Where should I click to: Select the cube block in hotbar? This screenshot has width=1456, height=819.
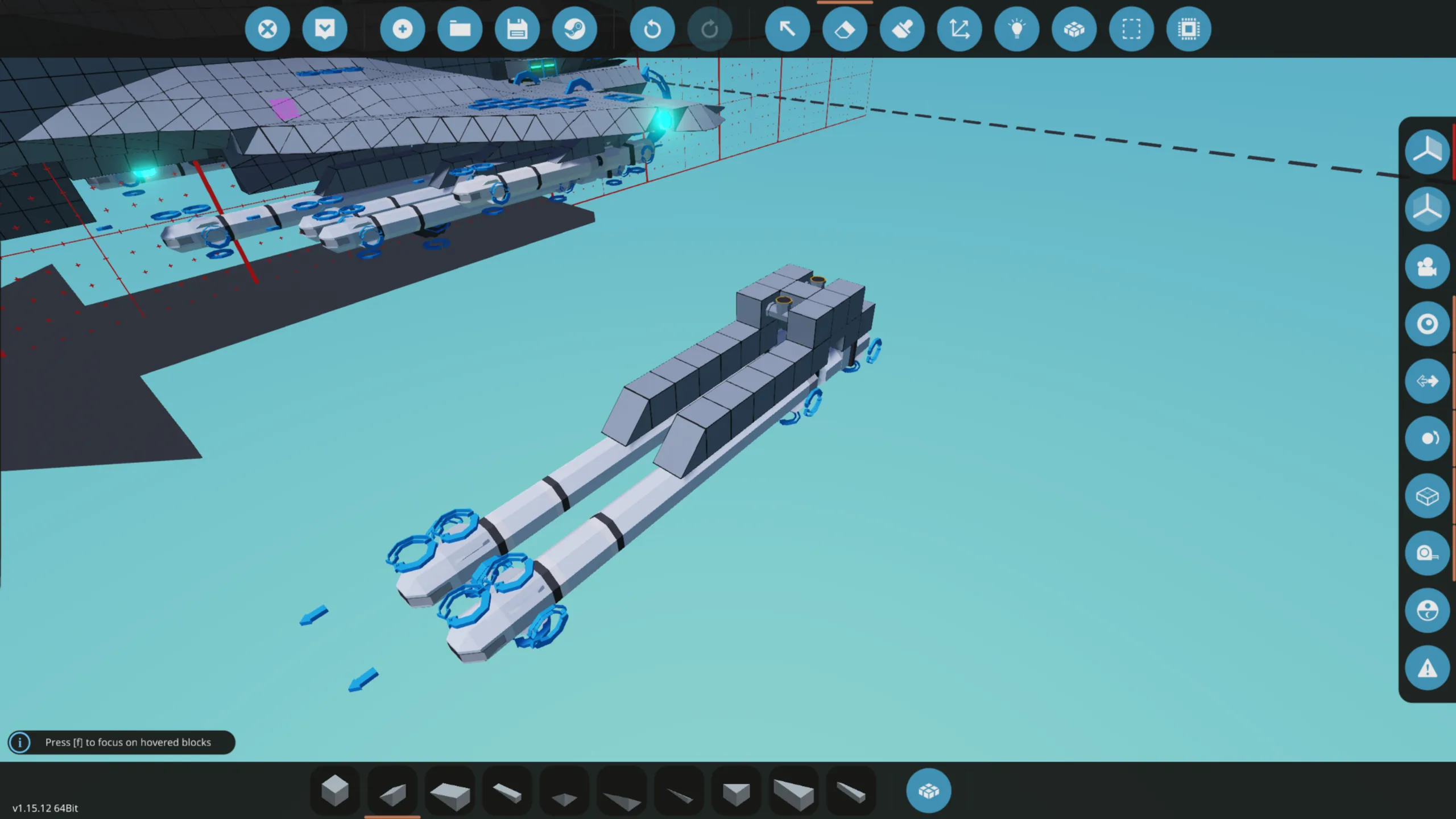[x=335, y=791]
